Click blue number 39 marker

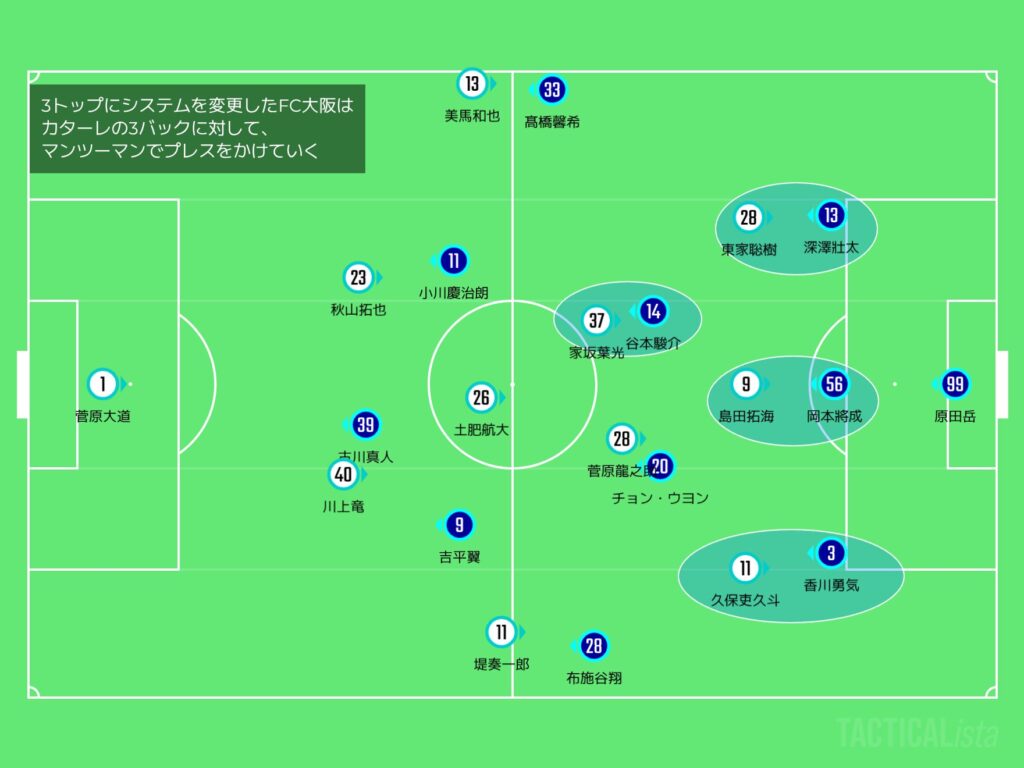click(365, 425)
